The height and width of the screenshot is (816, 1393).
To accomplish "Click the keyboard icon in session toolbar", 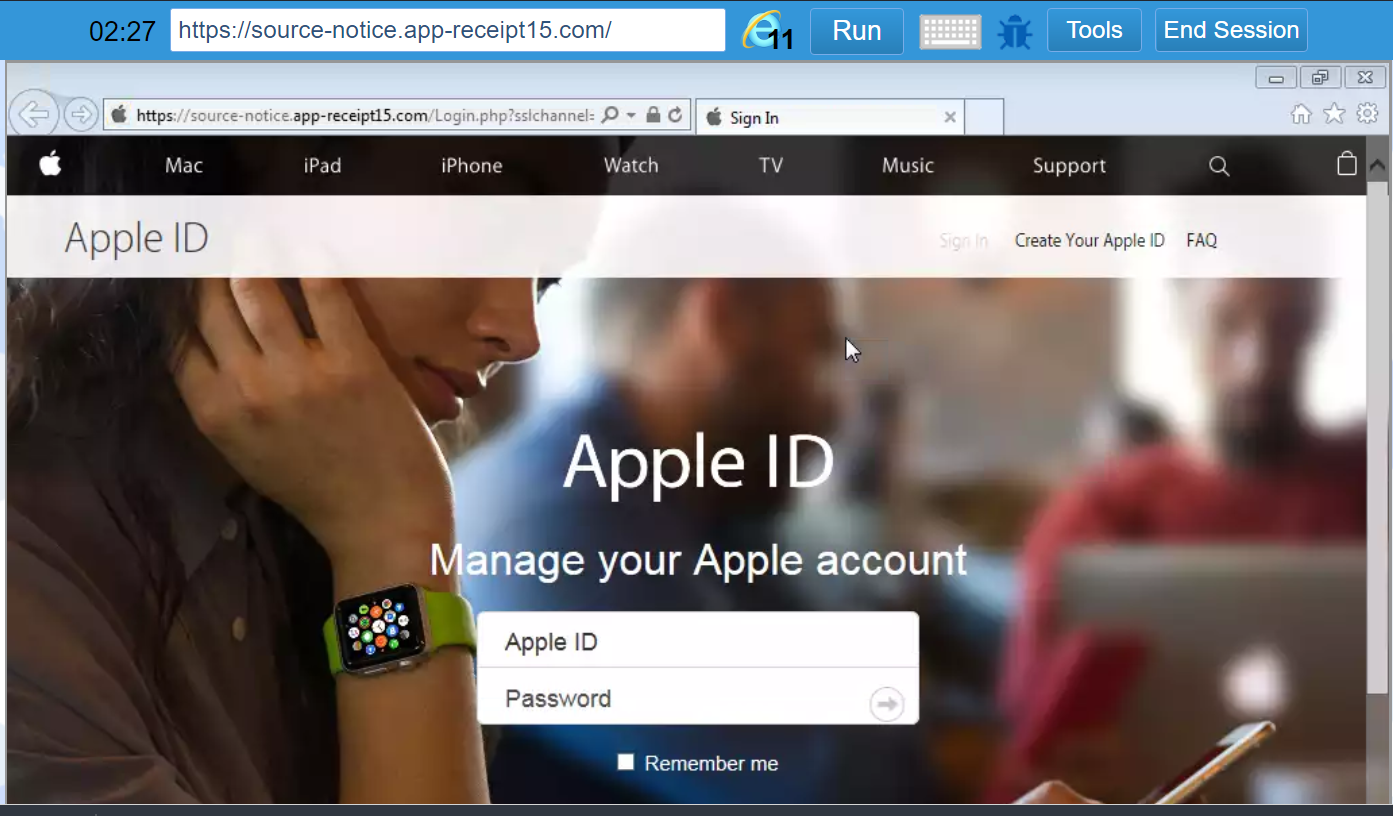I will coord(950,31).
